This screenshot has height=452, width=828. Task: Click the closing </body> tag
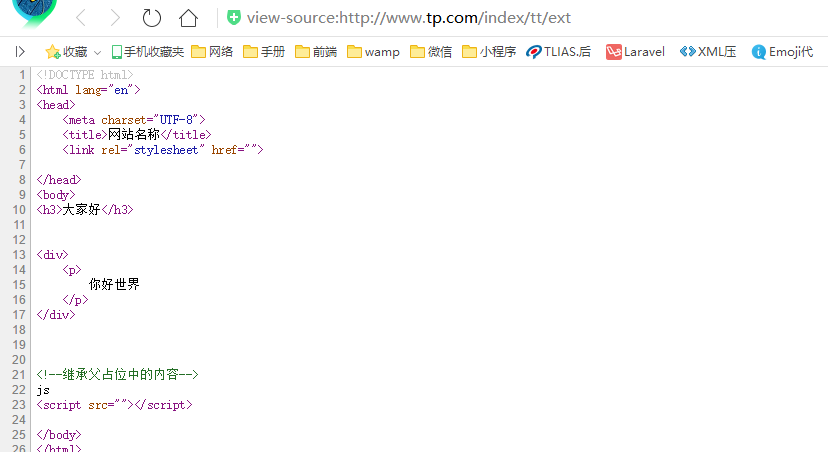pos(59,435)
